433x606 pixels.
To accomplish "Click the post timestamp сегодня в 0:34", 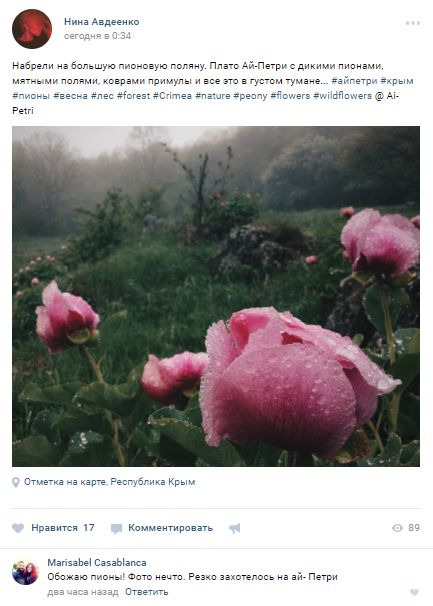I will click(97, 36).
